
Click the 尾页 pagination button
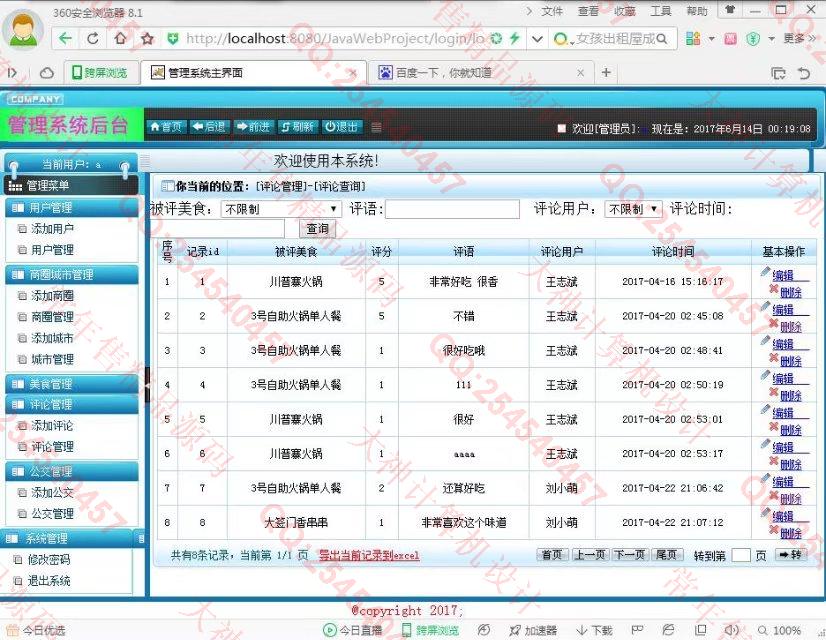tap(666, 555)
